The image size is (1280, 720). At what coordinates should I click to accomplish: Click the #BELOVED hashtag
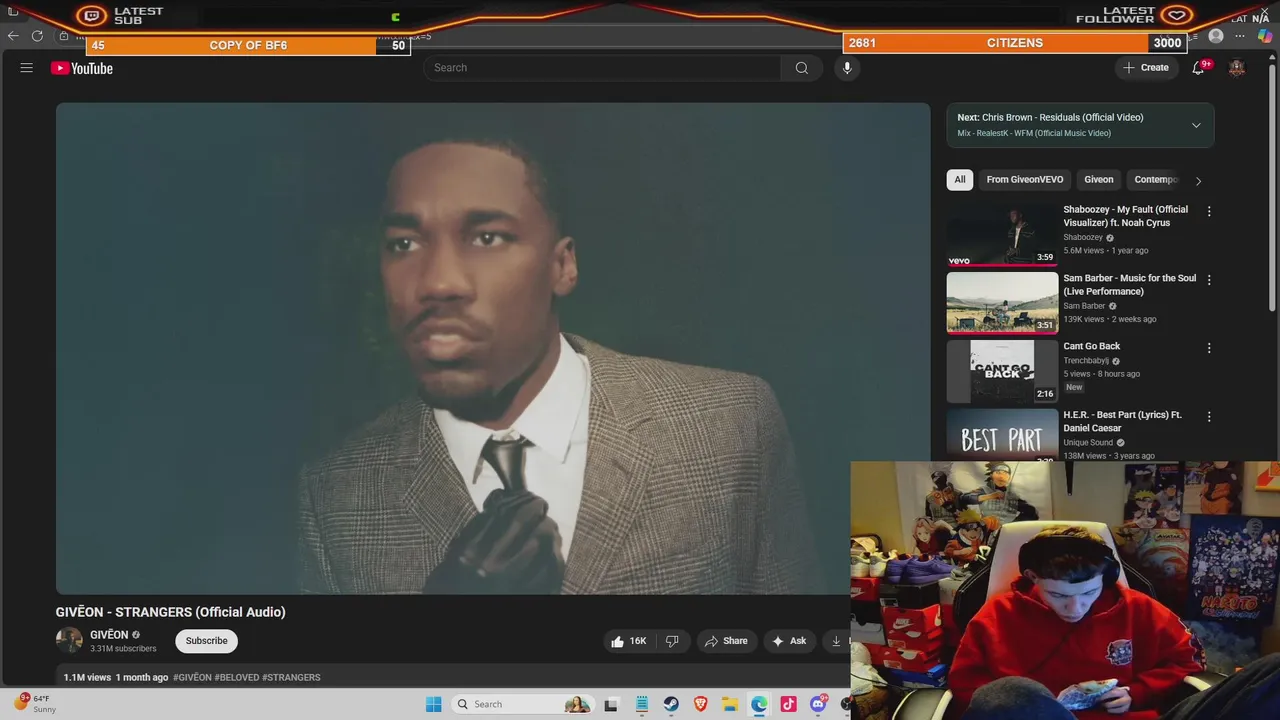pos(237,677)
